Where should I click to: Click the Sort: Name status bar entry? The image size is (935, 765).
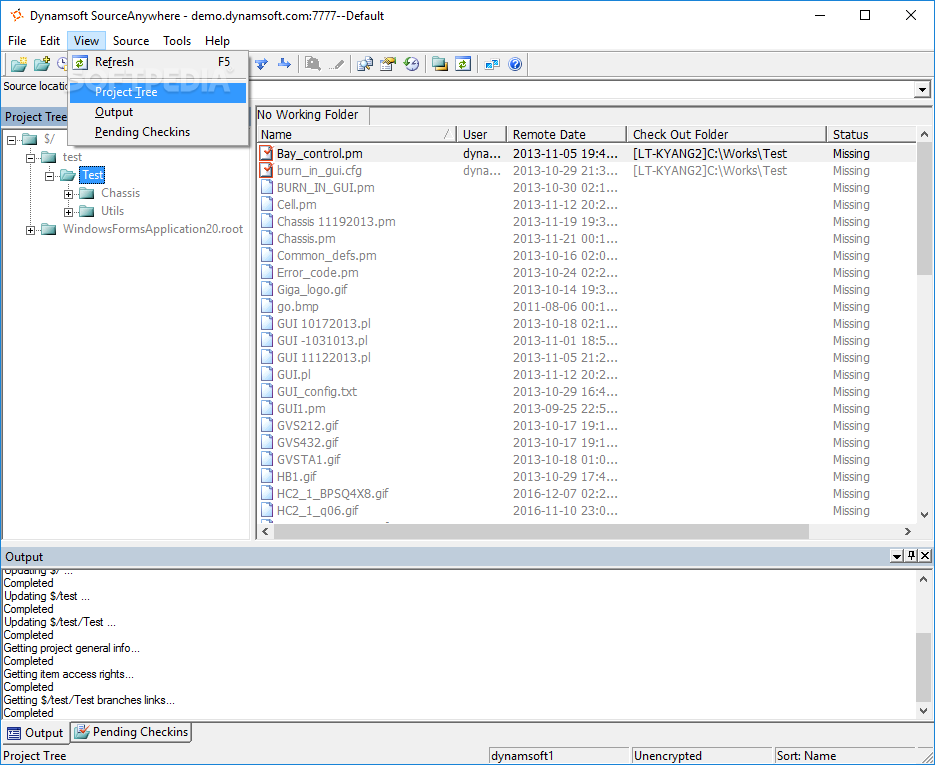click(843, 755)
